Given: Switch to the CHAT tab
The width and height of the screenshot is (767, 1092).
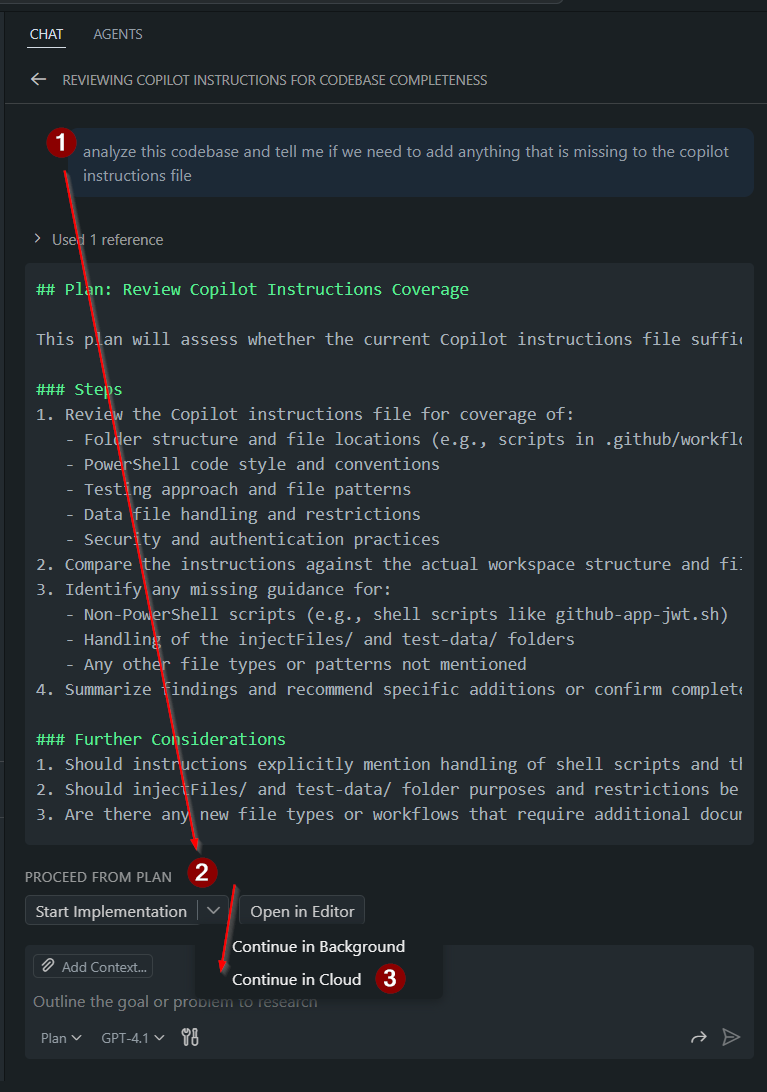Looking at the screenshot, I should (x=46, y=34).
